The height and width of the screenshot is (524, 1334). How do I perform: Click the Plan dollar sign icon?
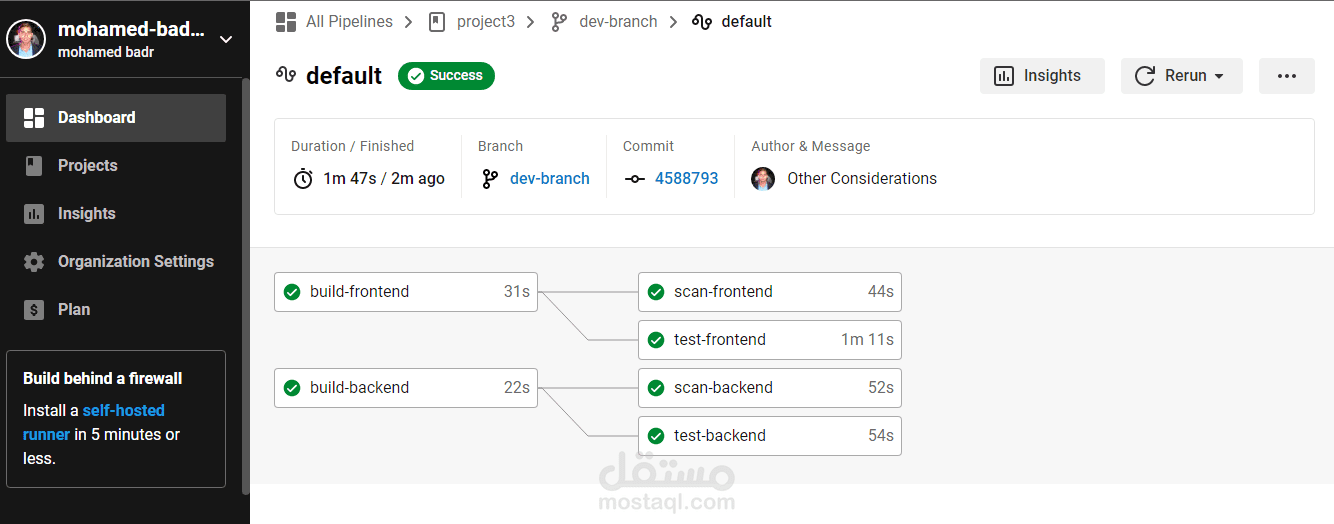tap(34, 310)
